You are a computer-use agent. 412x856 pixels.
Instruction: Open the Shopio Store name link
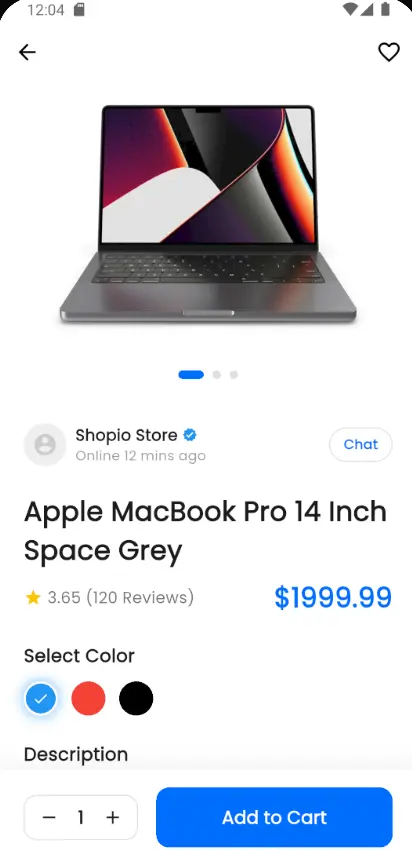click(x=127, y=435)
